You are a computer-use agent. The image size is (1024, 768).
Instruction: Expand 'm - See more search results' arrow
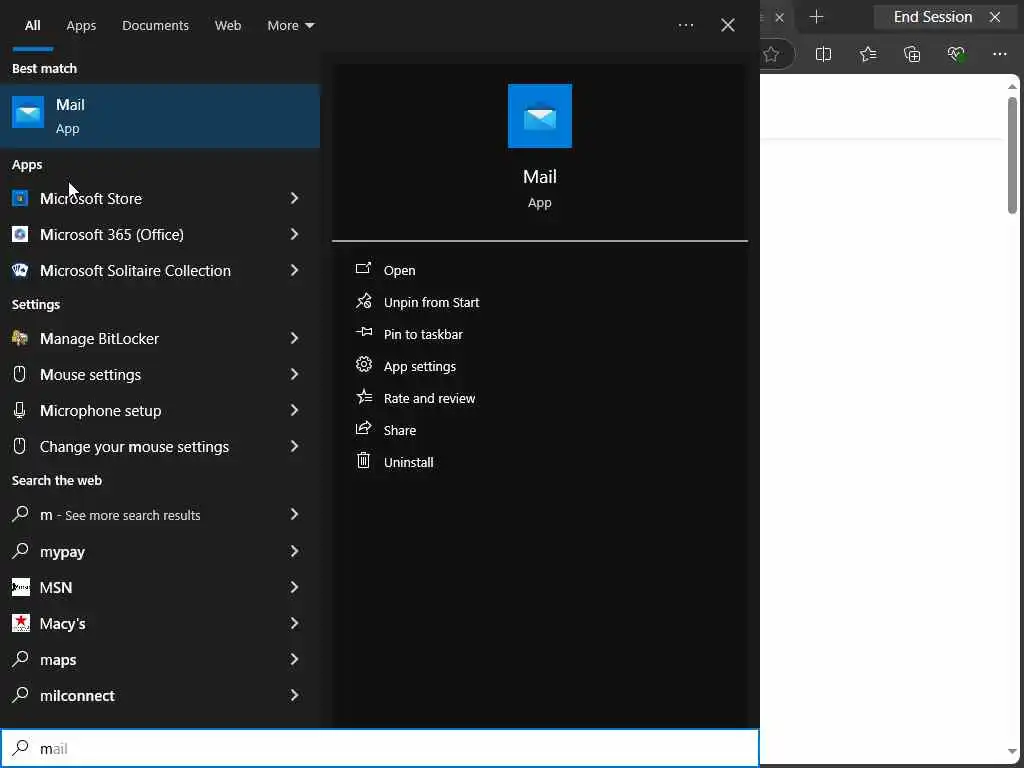[x=295, y=514]
